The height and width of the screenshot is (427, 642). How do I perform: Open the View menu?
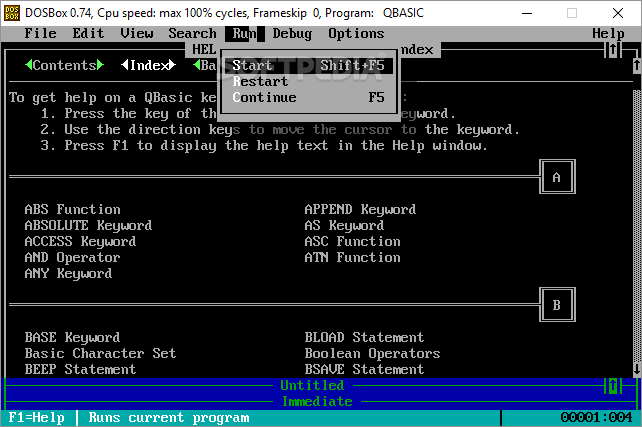tap(137, 34)
